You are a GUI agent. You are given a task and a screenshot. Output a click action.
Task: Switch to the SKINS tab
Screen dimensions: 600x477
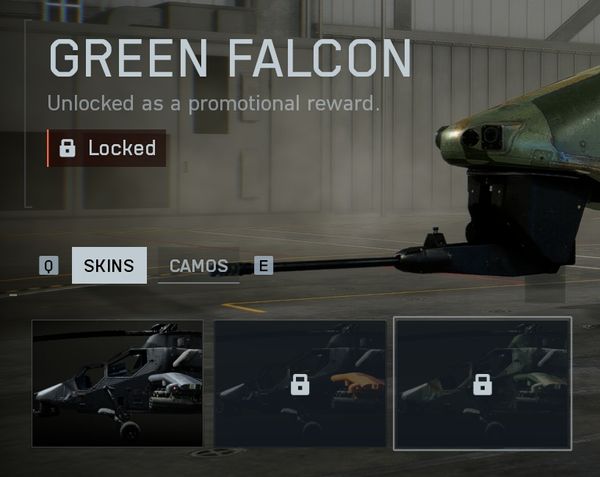click(109, 265)
